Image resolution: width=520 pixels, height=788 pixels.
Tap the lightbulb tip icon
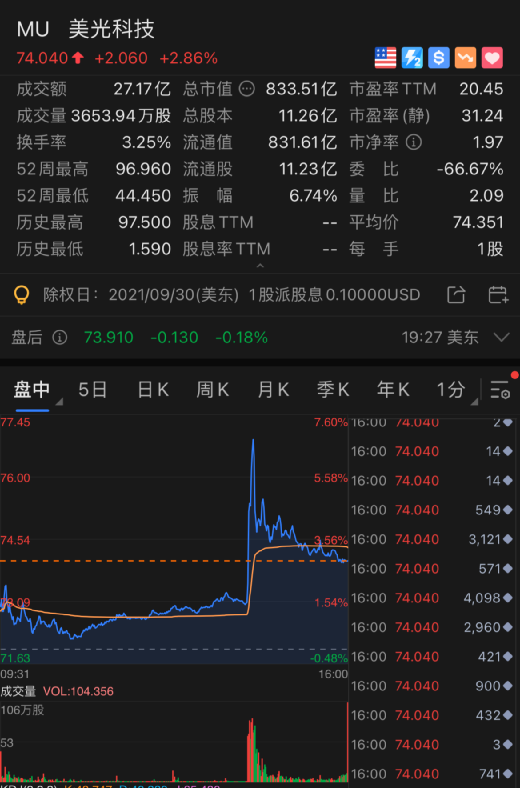coord(21,295)
